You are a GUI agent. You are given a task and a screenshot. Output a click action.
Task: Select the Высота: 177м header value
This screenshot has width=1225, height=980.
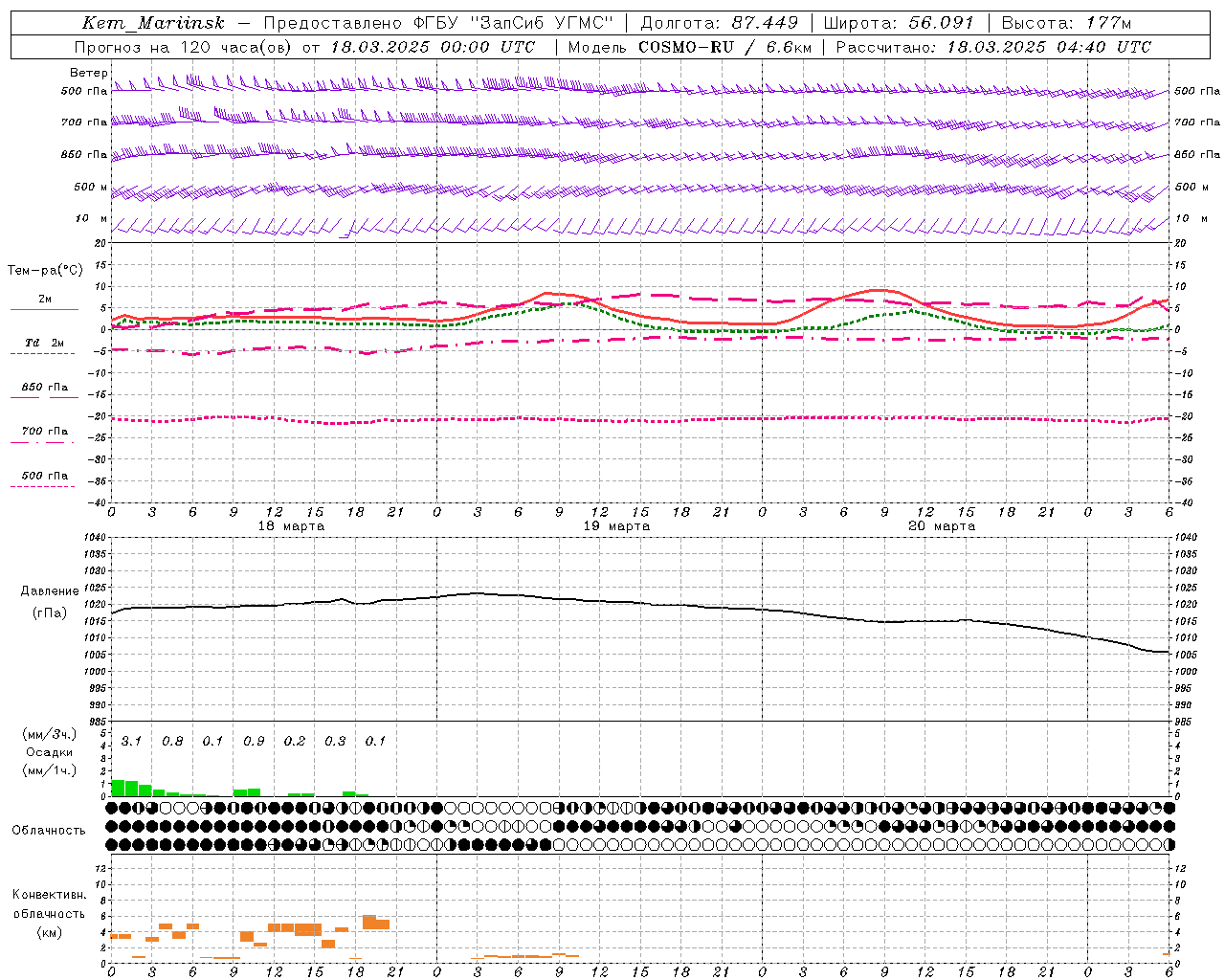pos(1066,23)
